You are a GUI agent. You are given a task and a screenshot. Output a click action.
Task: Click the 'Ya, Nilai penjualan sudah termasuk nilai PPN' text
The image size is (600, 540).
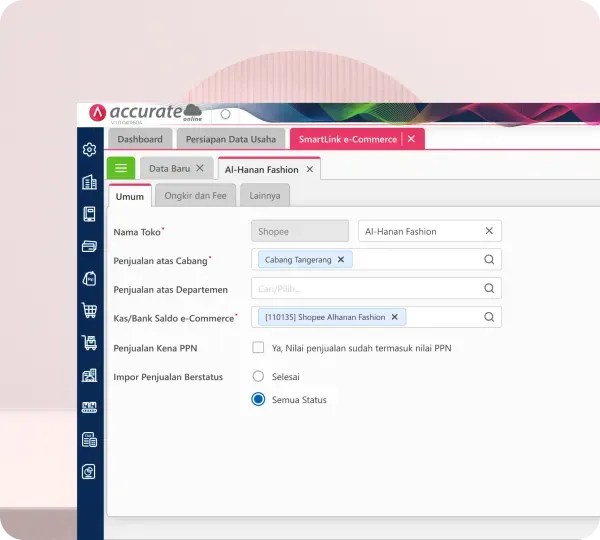362,348
